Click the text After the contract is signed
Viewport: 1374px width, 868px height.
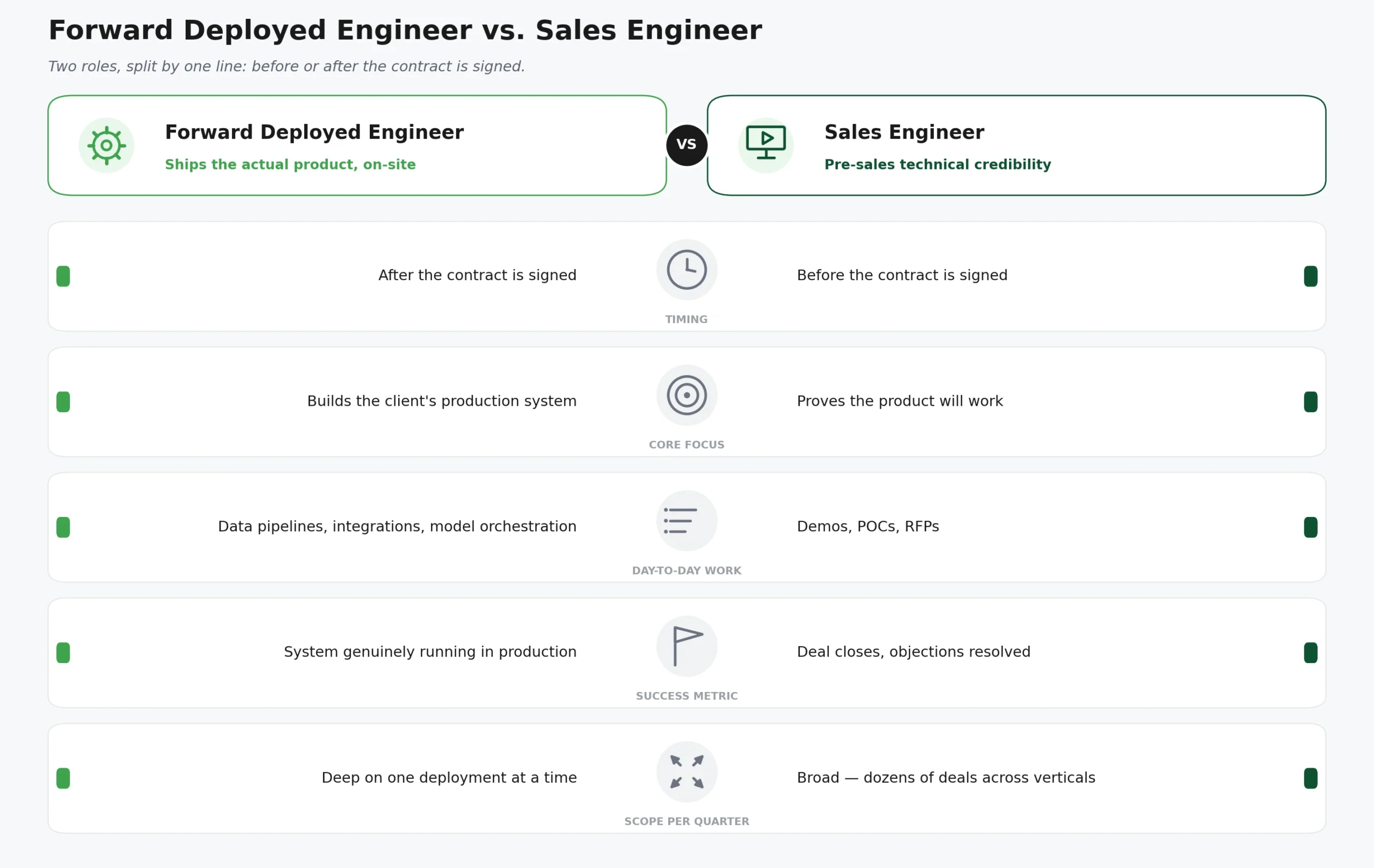[477, 275]
